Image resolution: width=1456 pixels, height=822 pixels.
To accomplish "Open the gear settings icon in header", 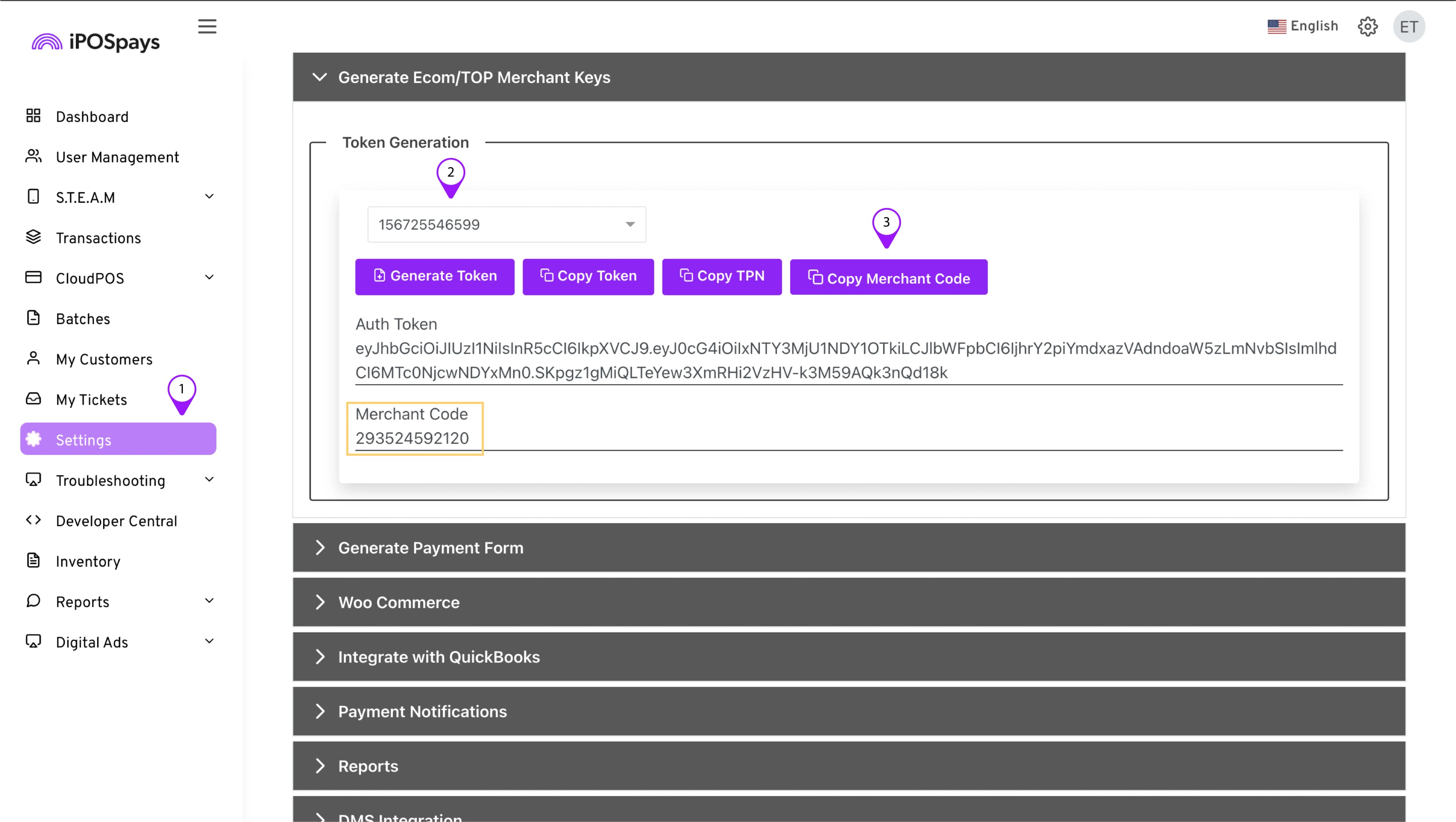I will click(x=1367, y=27).
